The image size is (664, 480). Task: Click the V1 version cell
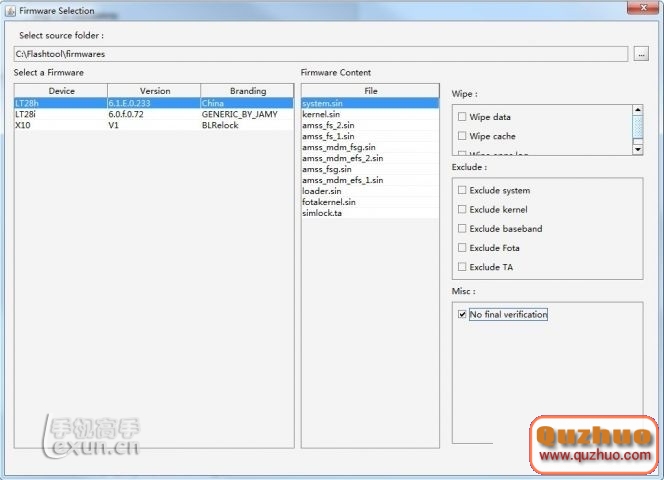154,125
